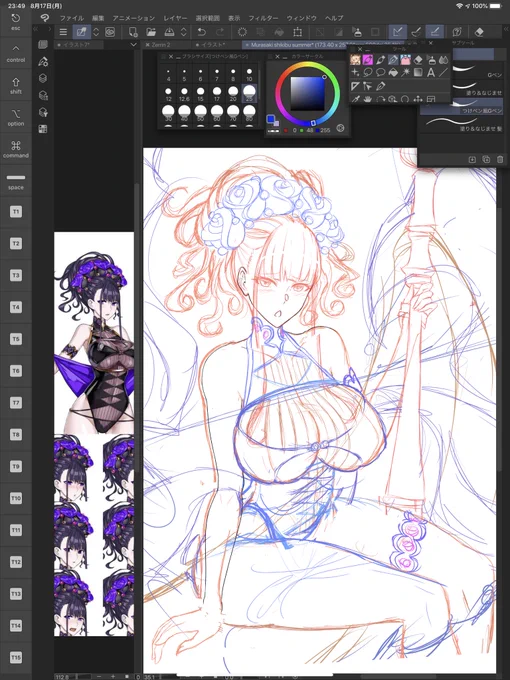Open the アニメーション menu
Image resolution: width=510 pixels, height=680 pixels.
pyautogui.click(x=134, y=18)
